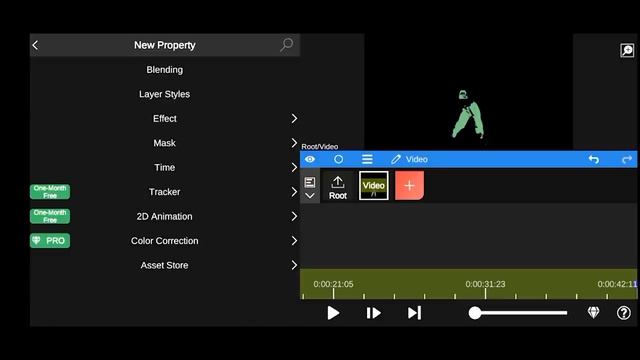640x360 pixels.
Task: Select the Video layer thumbnail
Action: pyautogui.click(x=373, y=186)
